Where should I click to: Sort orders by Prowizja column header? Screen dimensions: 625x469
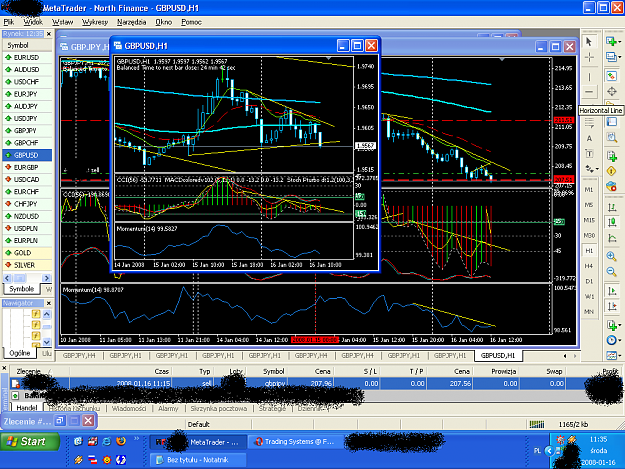coord(503,371)
